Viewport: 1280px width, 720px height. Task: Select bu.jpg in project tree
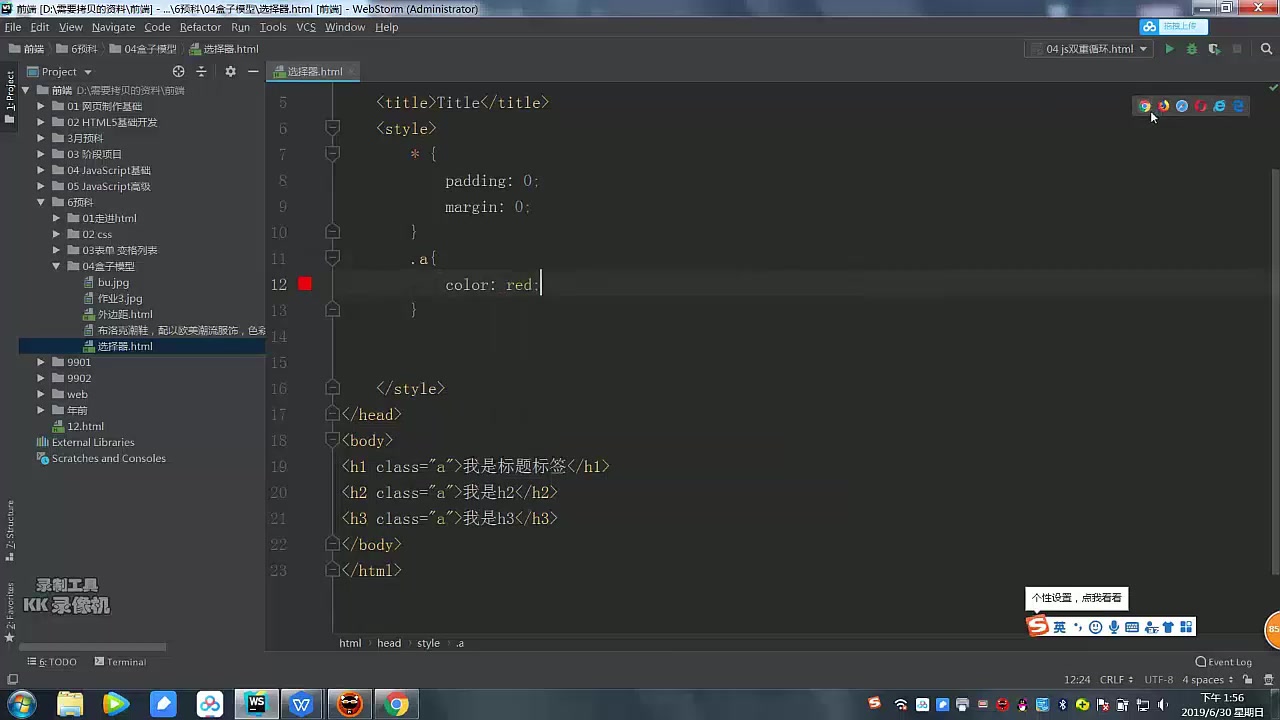click(x=113, y=282)
